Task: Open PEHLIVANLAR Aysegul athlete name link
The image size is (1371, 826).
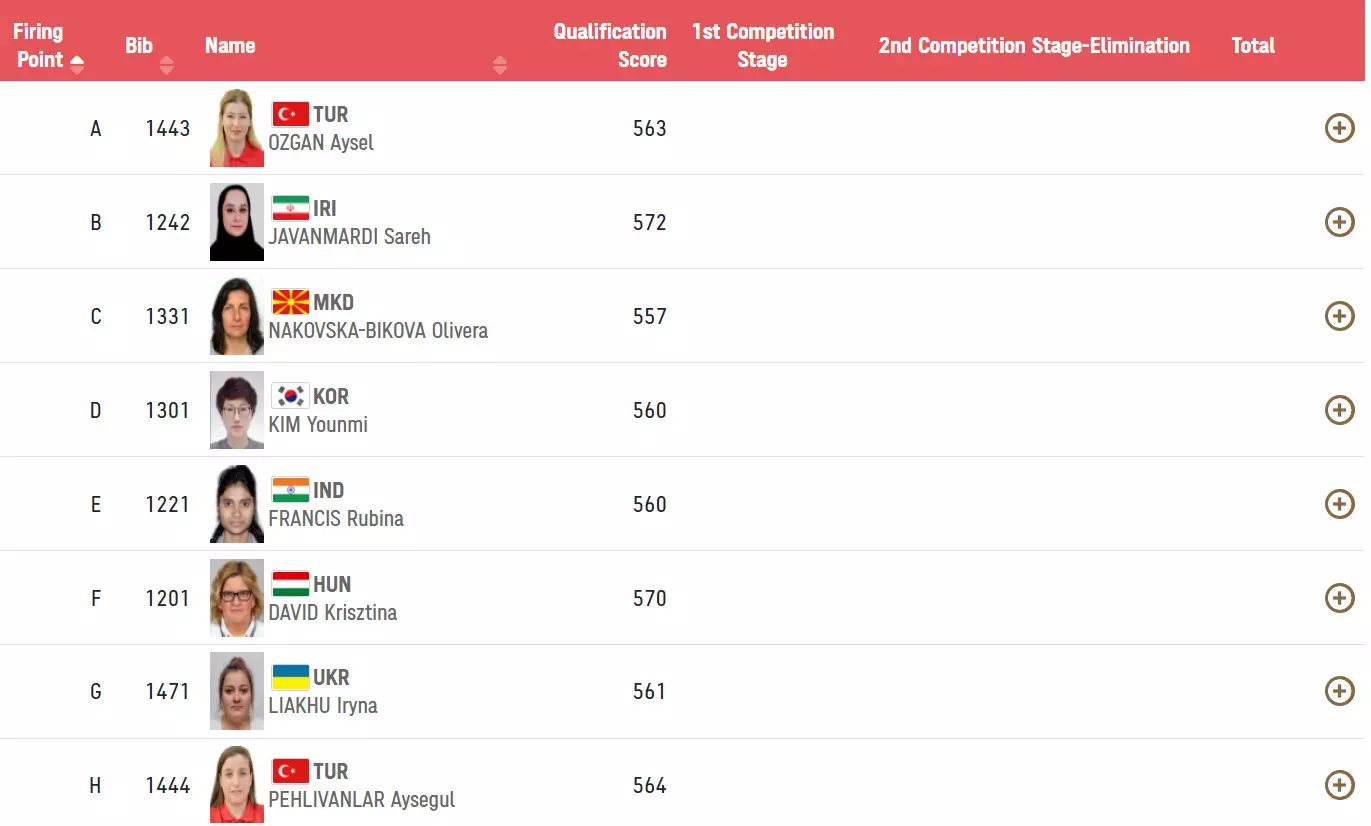Action: pyautogui.click(x=361, y=800)
